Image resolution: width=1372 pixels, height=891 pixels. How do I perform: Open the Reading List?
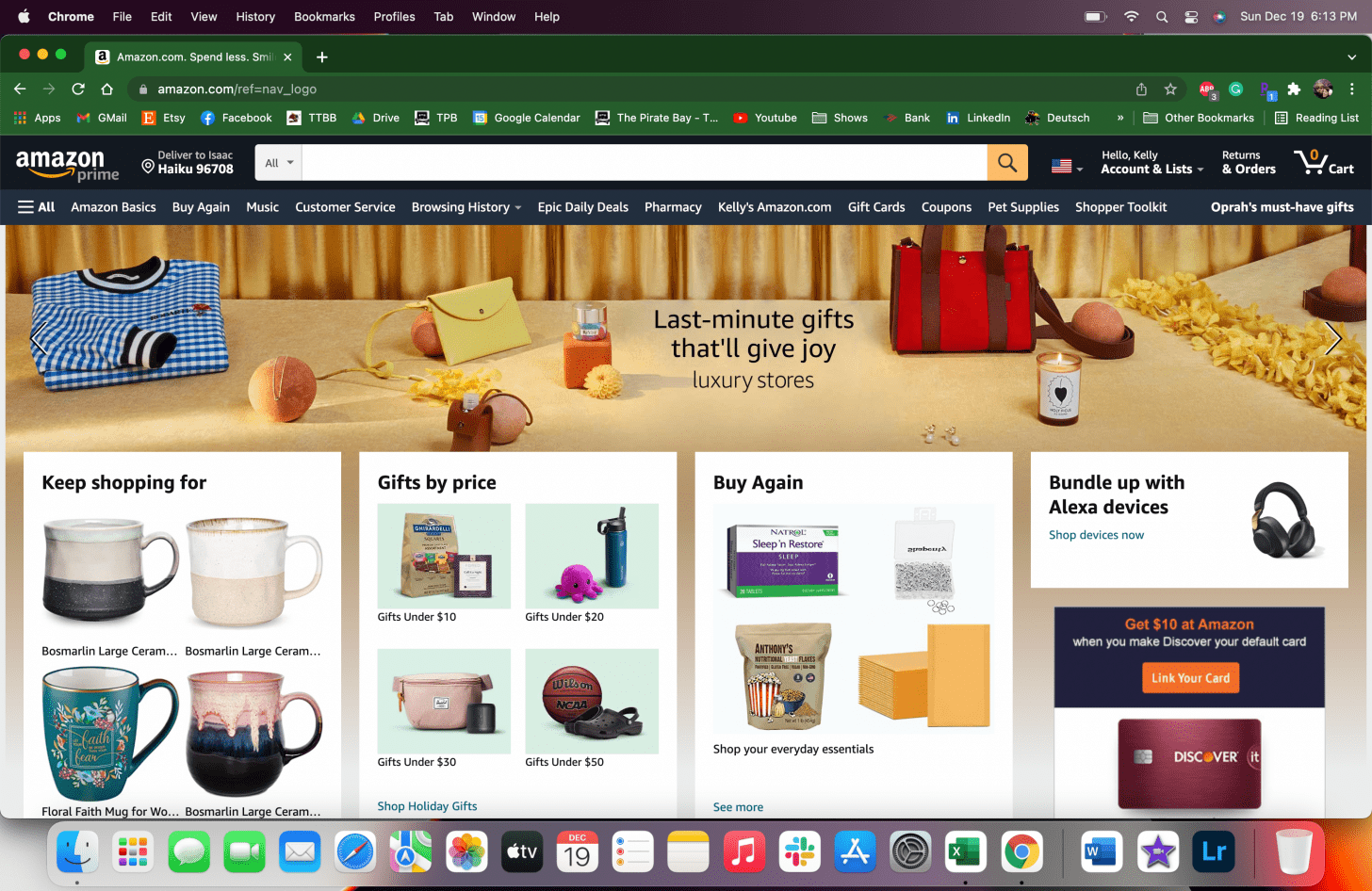tap(1316, 118)
